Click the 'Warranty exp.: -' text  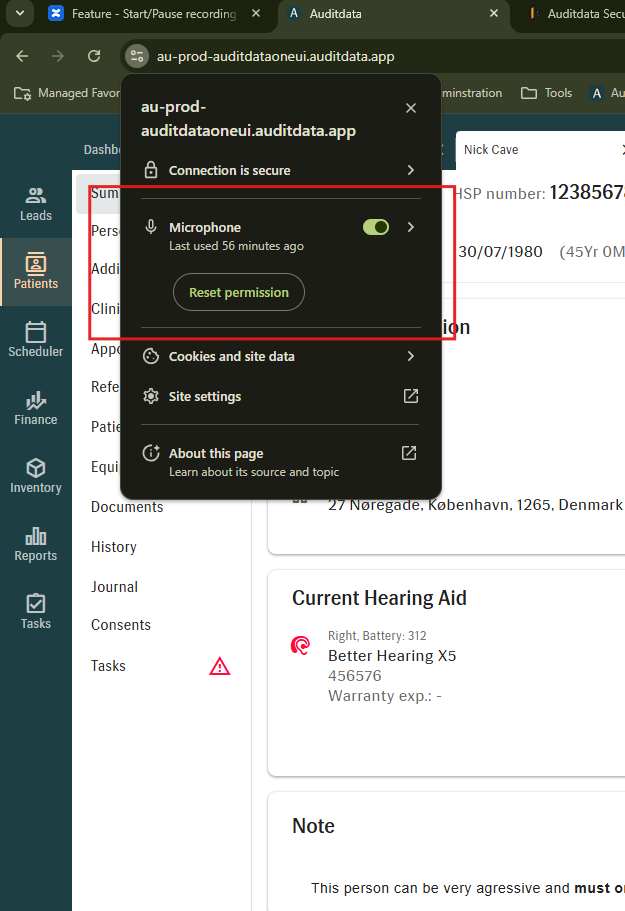pyautogui.click(x=385, y=695)
